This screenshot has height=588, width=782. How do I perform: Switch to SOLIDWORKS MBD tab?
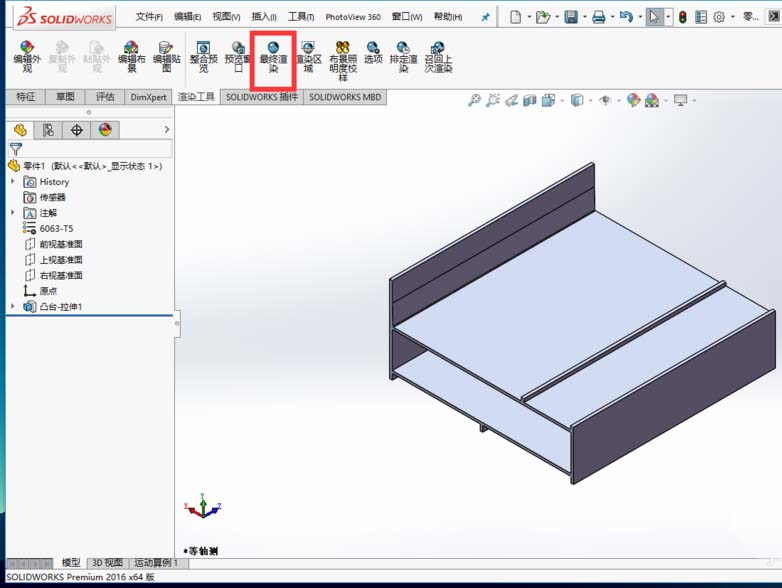coord(345,97)
